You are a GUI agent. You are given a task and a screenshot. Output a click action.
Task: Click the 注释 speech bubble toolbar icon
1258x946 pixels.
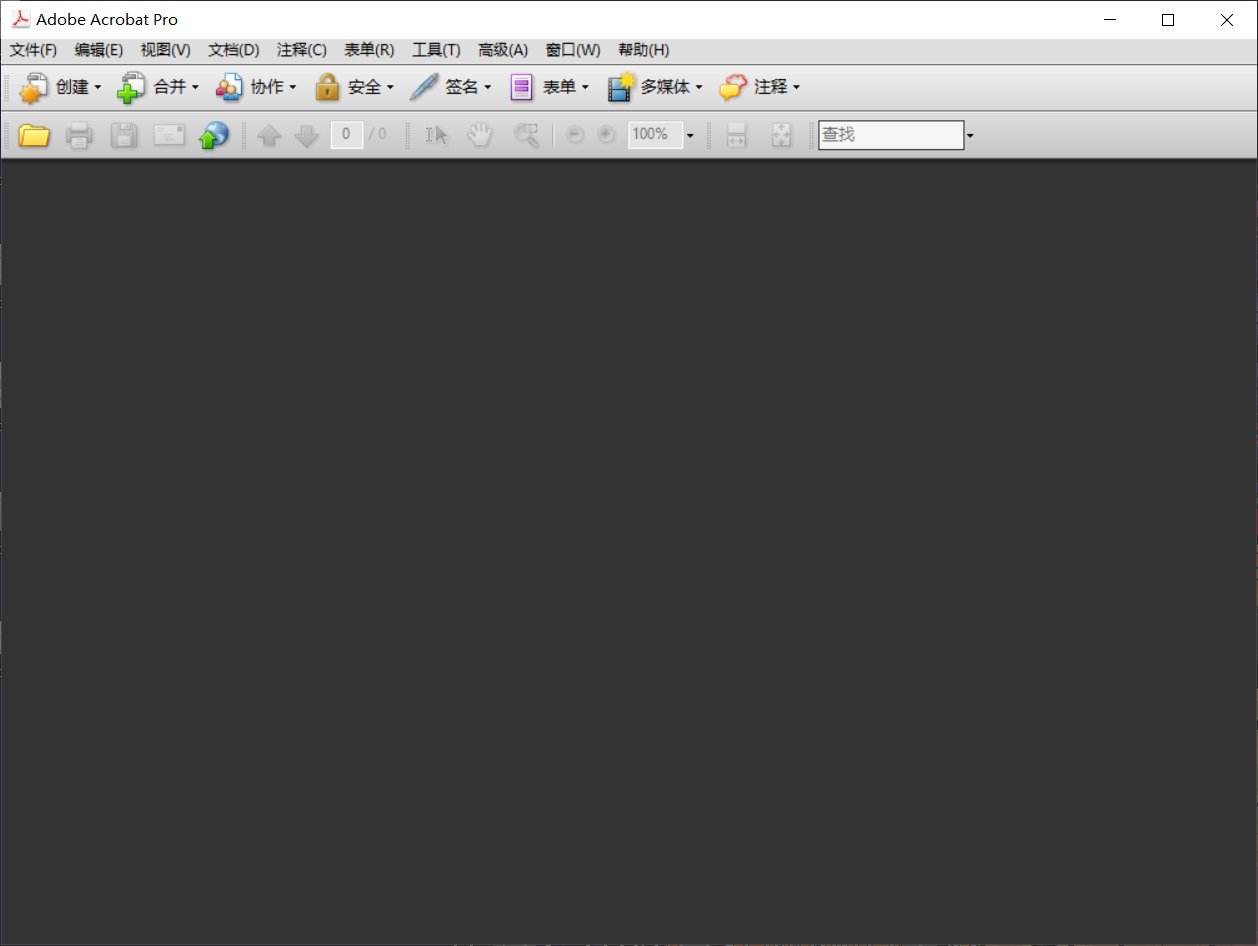point(734,88)
